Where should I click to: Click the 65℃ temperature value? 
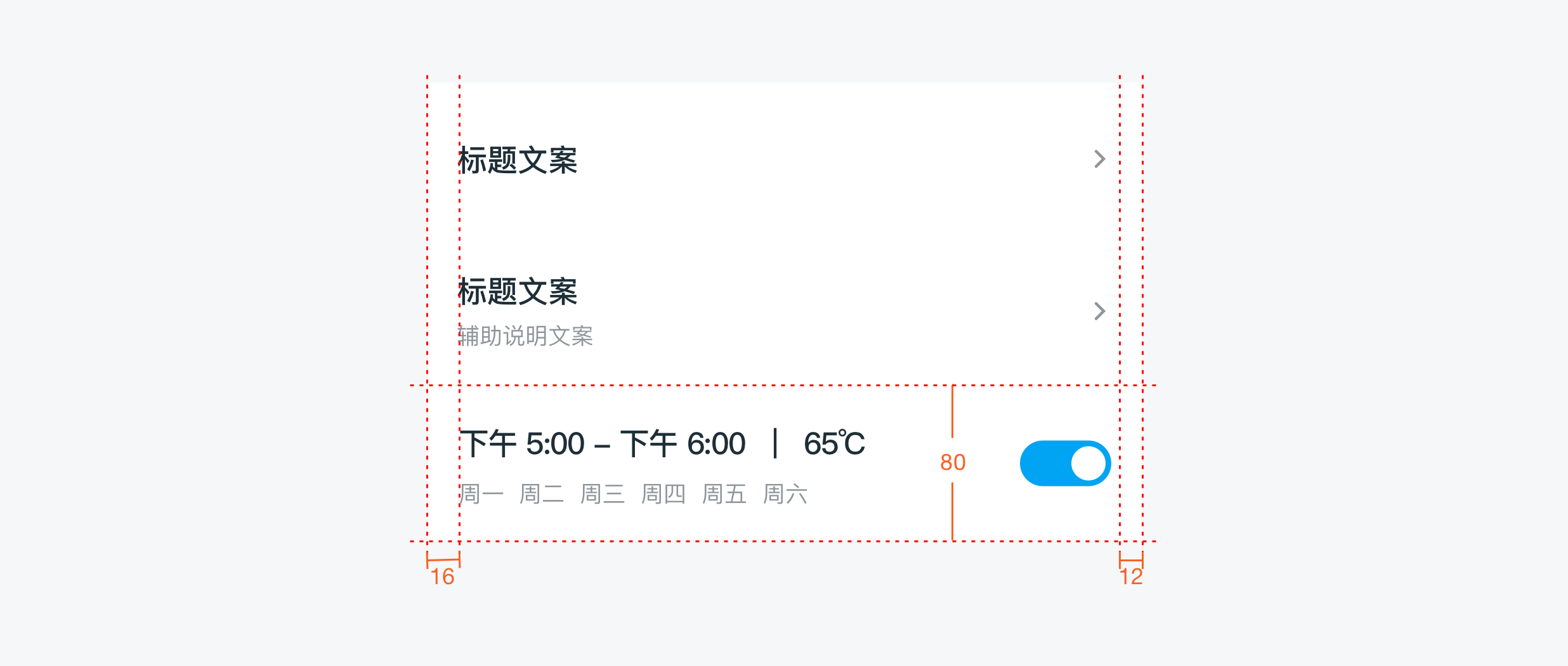[834, 443]
